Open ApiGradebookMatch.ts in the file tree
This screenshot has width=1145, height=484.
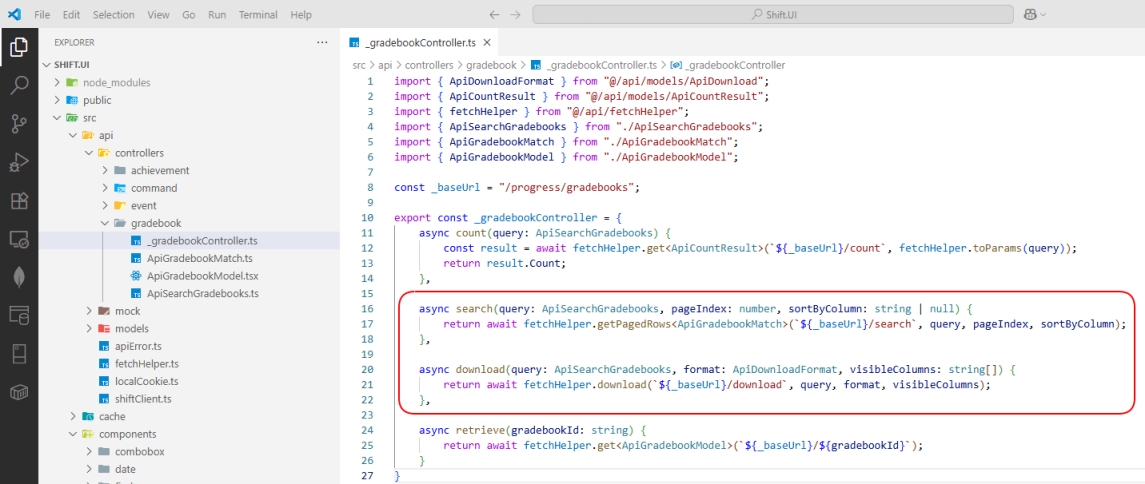[188, 258]
